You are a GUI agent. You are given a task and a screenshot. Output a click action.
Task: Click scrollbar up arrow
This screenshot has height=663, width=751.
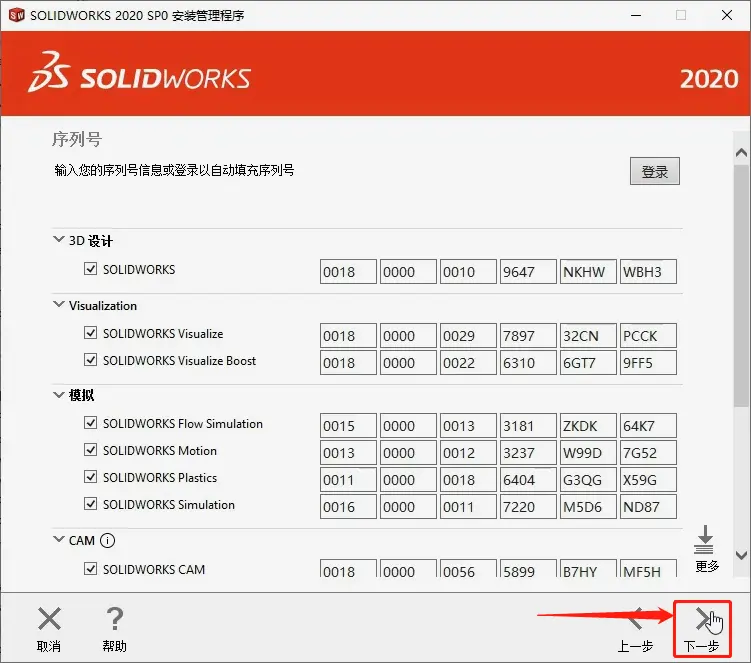point(741,153)
